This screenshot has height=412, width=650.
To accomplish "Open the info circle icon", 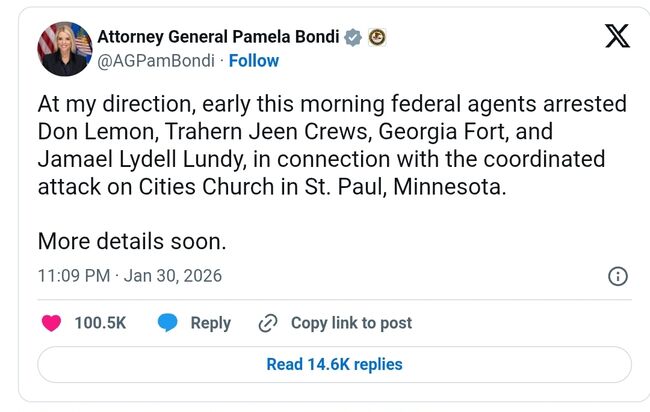I will tap(618, 275).
